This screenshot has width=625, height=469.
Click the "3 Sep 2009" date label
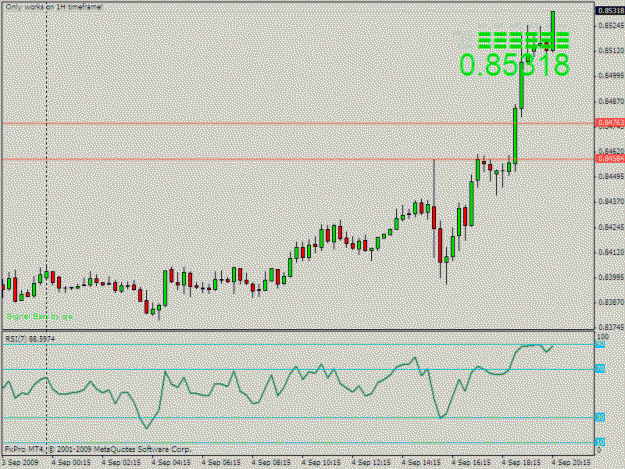click(x=20, y=462)
